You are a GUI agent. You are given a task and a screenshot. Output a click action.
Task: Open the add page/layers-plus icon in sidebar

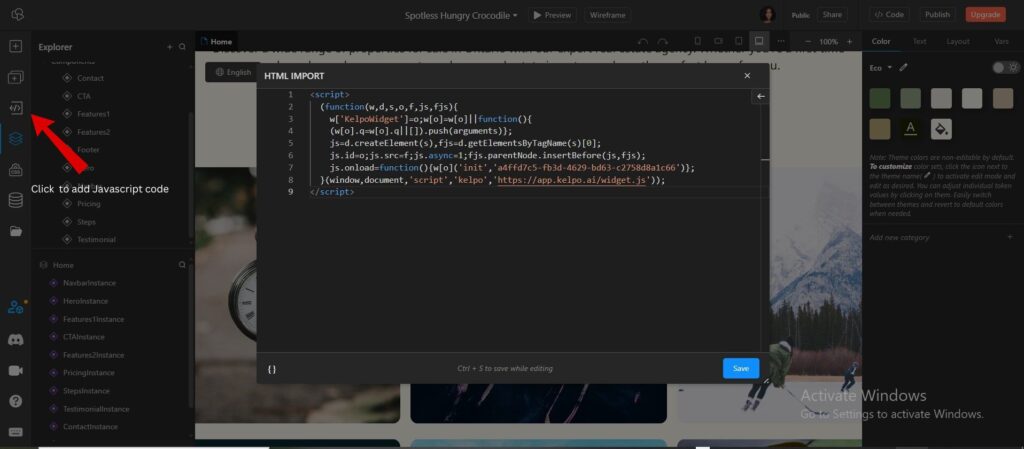(x=16, y=78)
